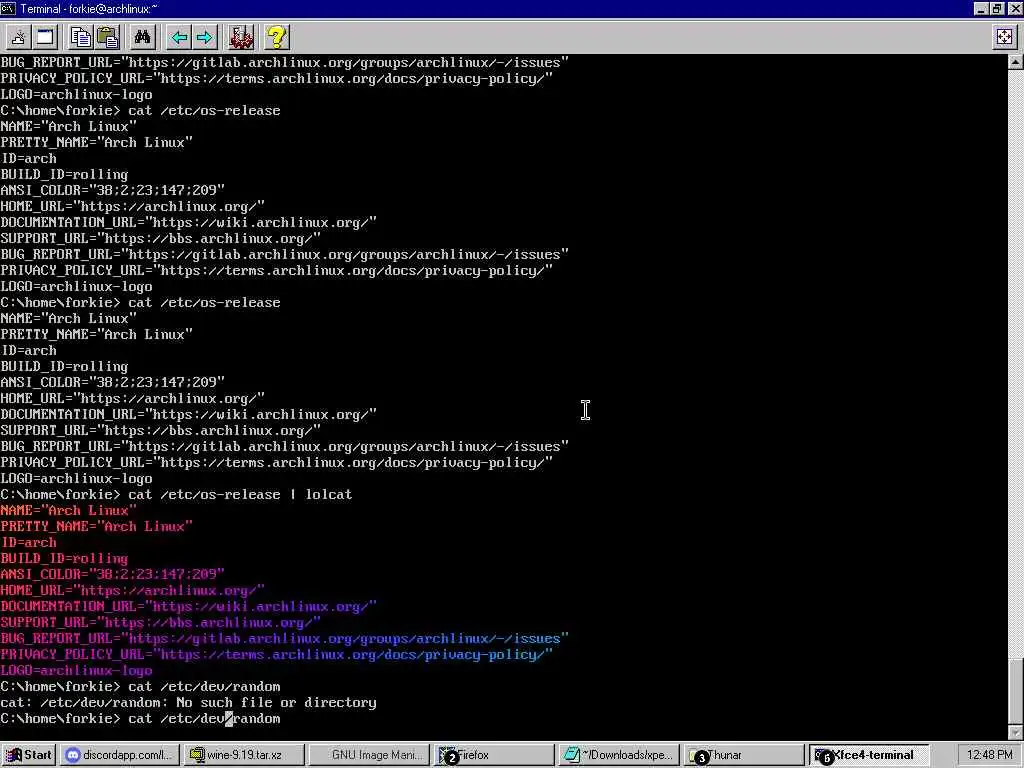Image resolution: width=1024 pixels, height=768 pixels.
Task: Switch to Thunar taskbar item
Action: point(744,755)
